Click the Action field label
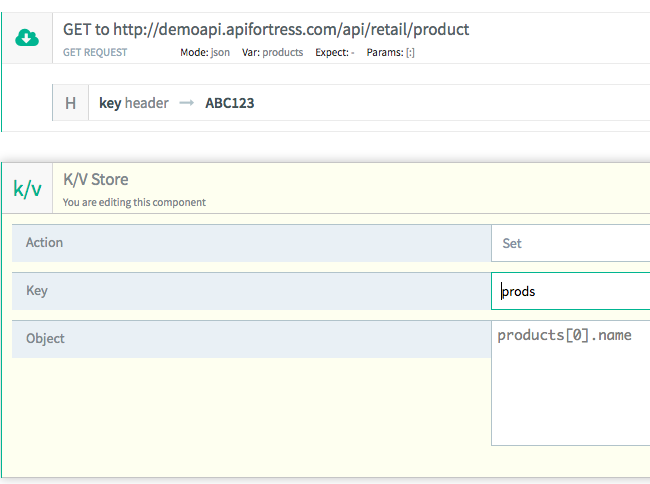The image size is (650, 484). pos(44,243)
